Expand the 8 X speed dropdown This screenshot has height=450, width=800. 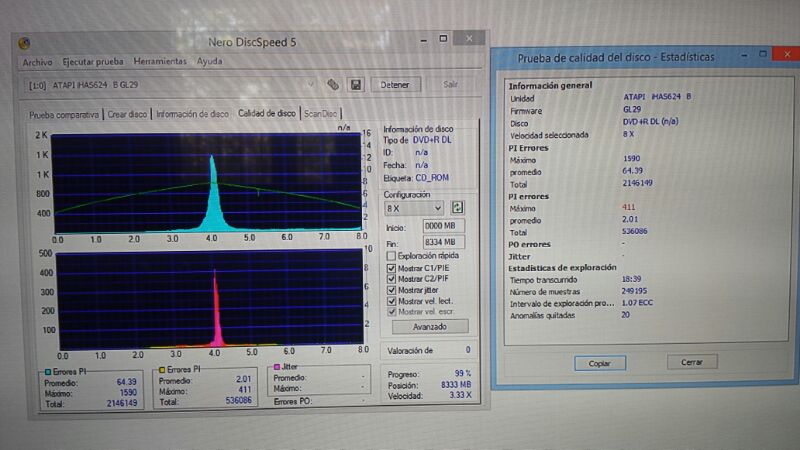438,208
